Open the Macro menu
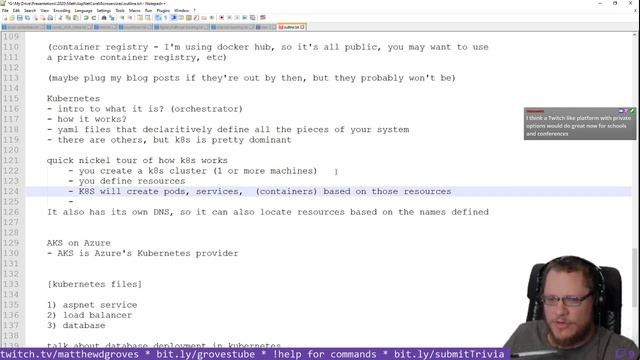 point(135,10)
